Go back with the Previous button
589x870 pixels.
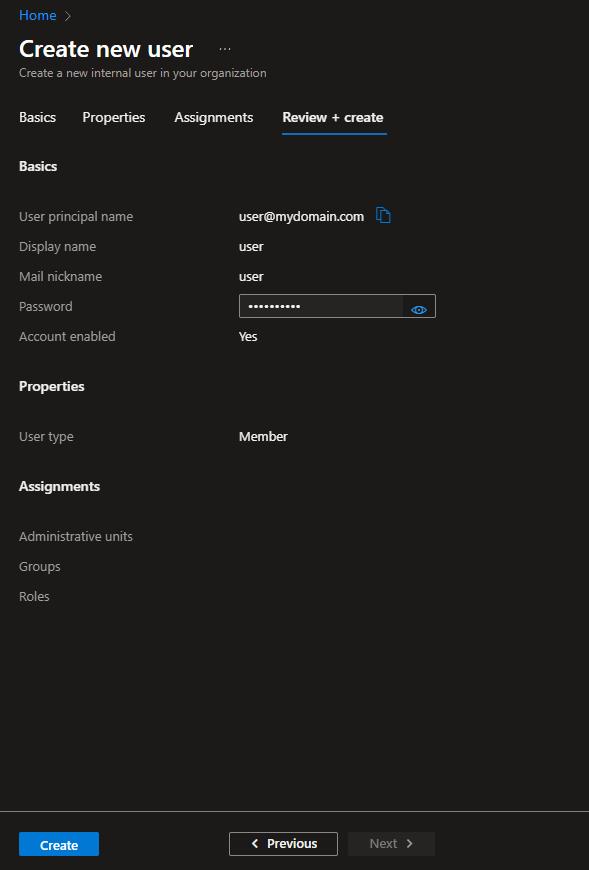[x=283, y=843]
